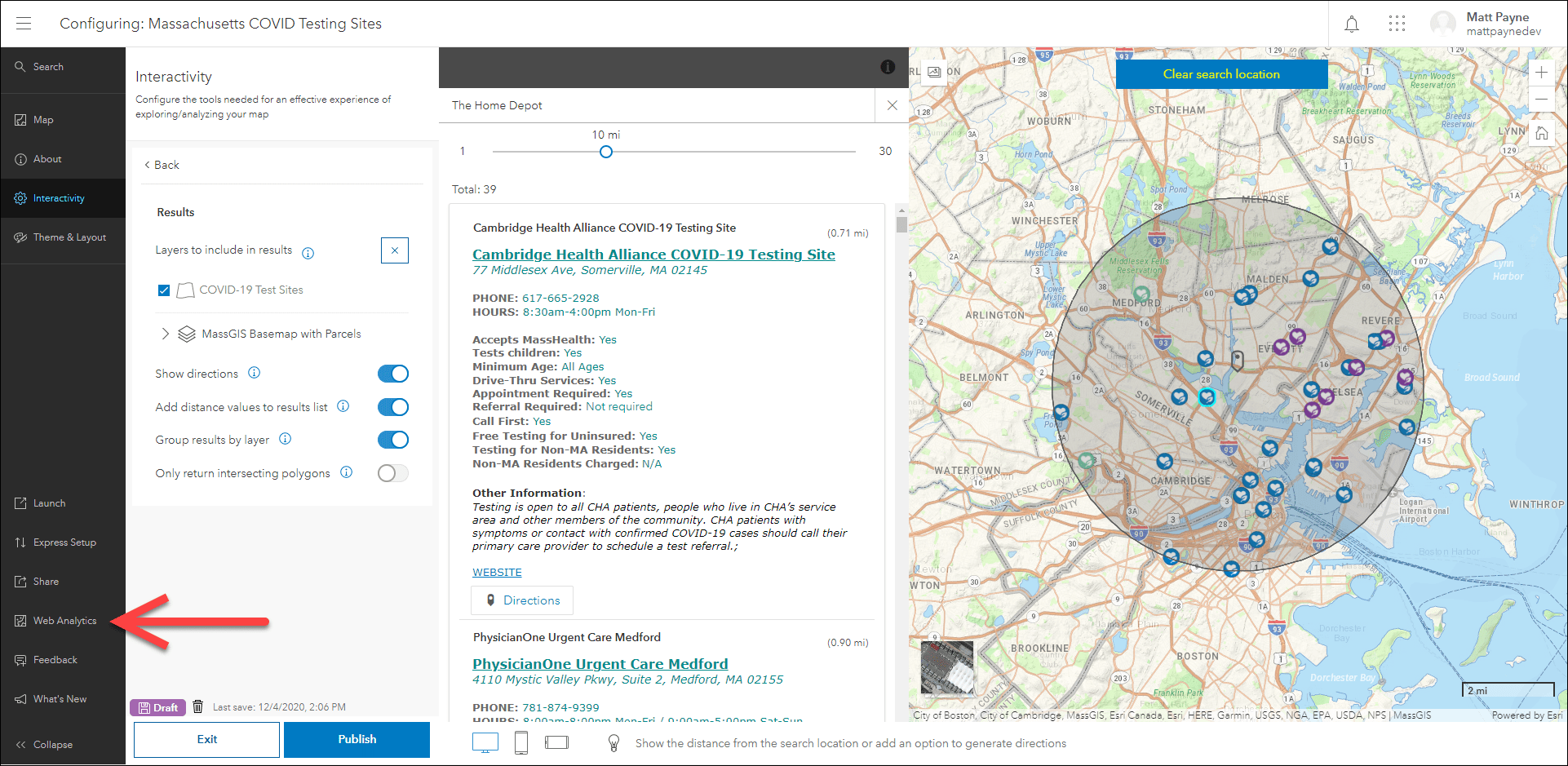The width and height of the screenshot is (1568, 766).
Task: Switch to mobile portrait preview
Action: pos(521,743)
